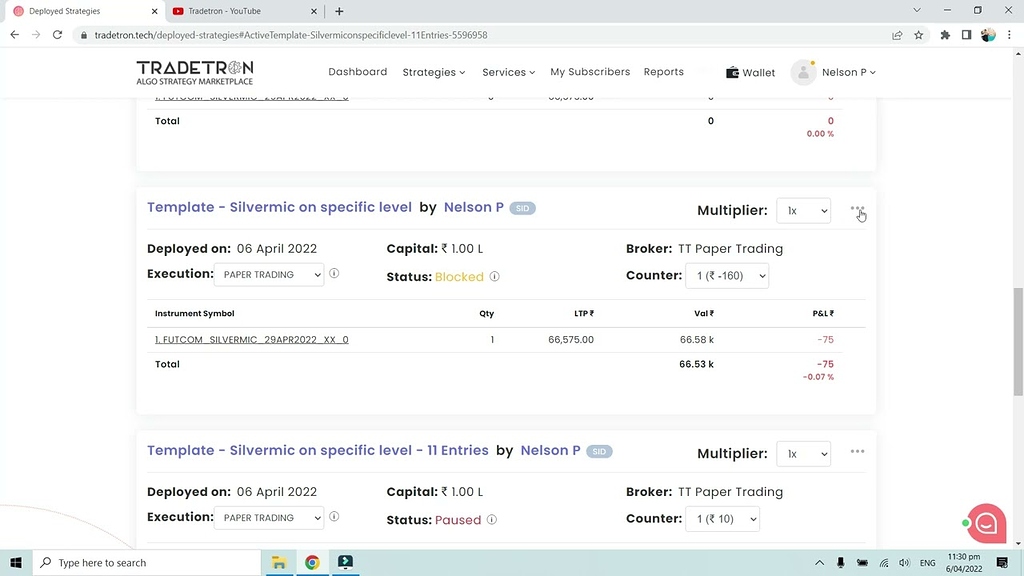Open the Counter dropdown showing 1 (₹ -160)
Viewport: 1024px width, 576px height.
[727, 275]
